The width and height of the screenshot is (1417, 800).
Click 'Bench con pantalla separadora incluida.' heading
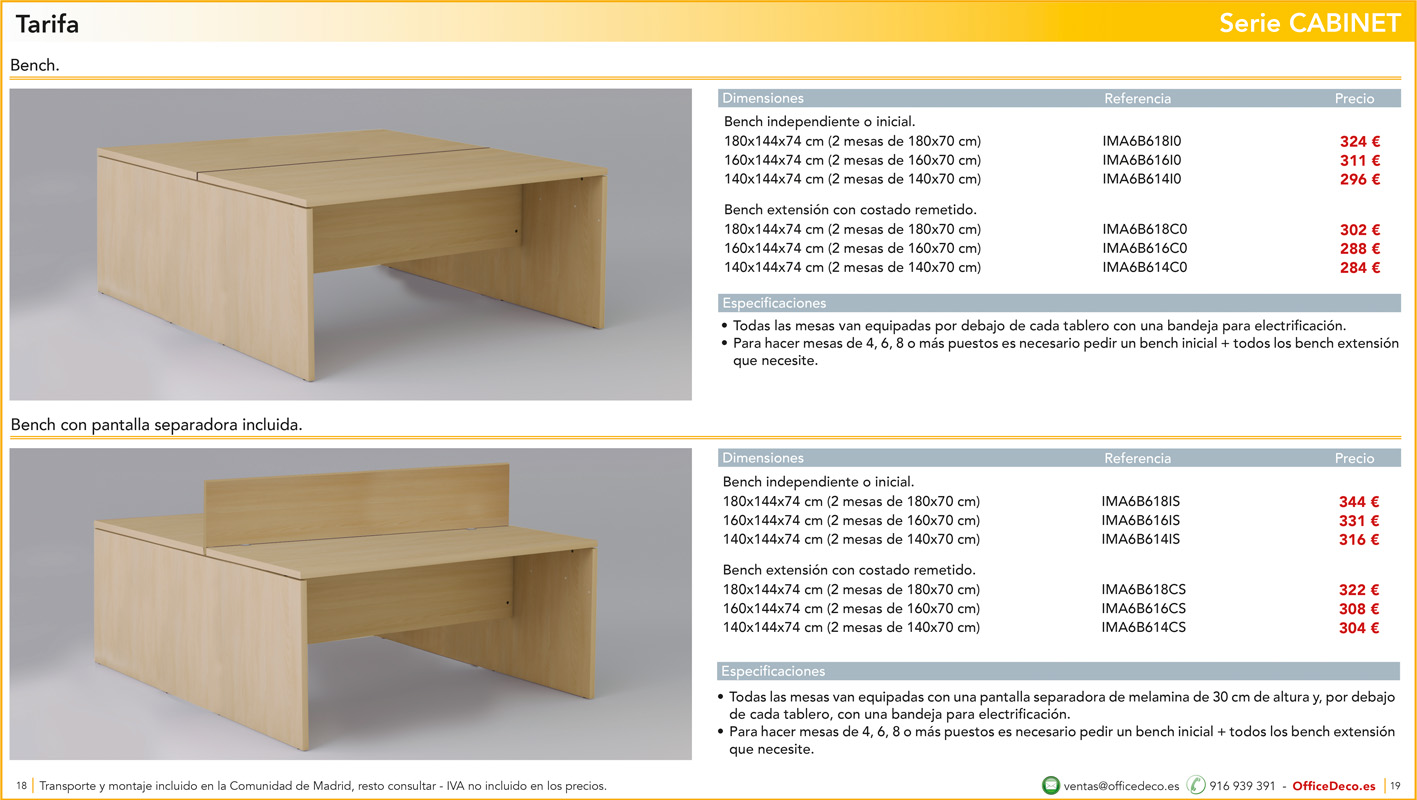(157, 425)
